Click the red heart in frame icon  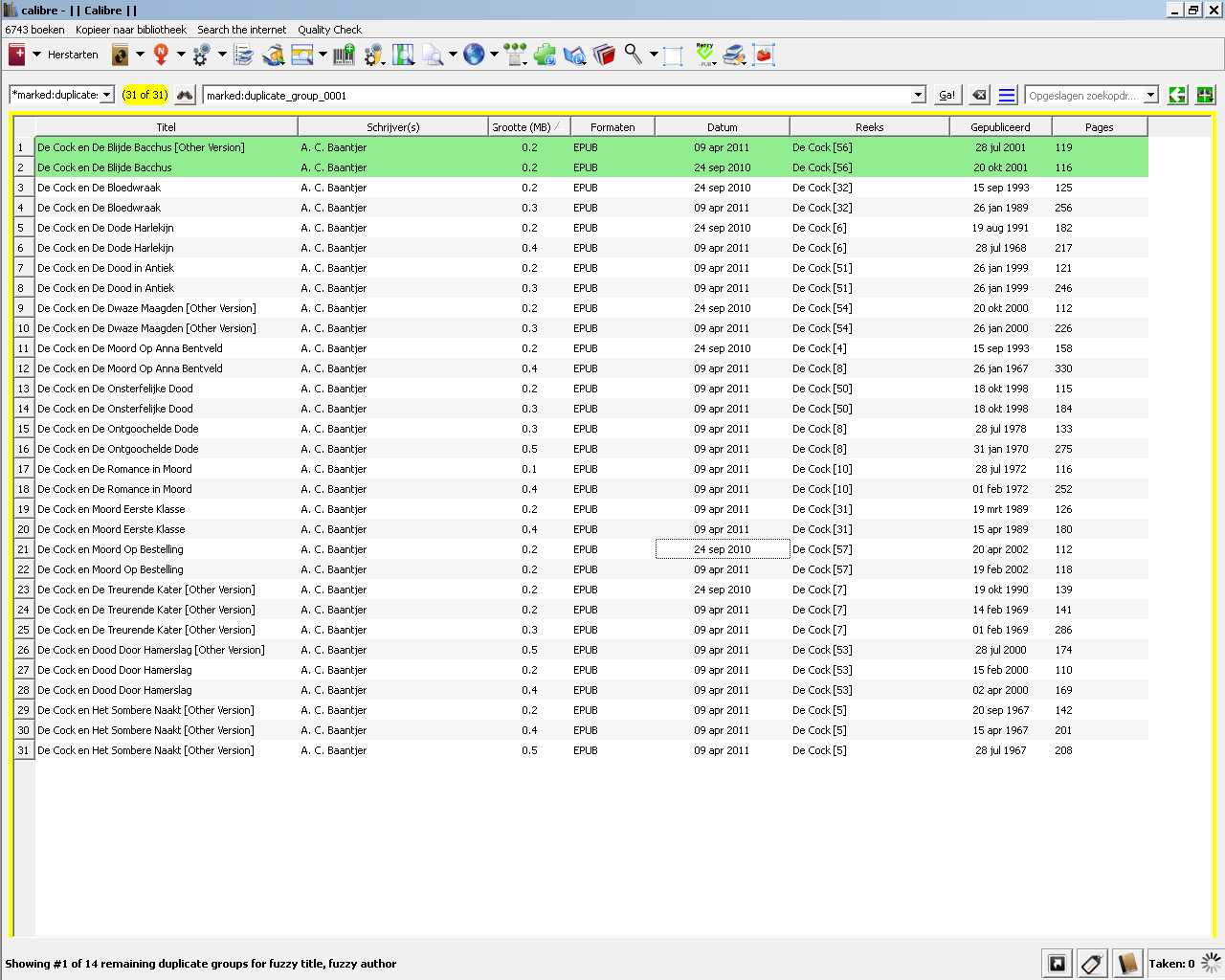click(764, 55)
